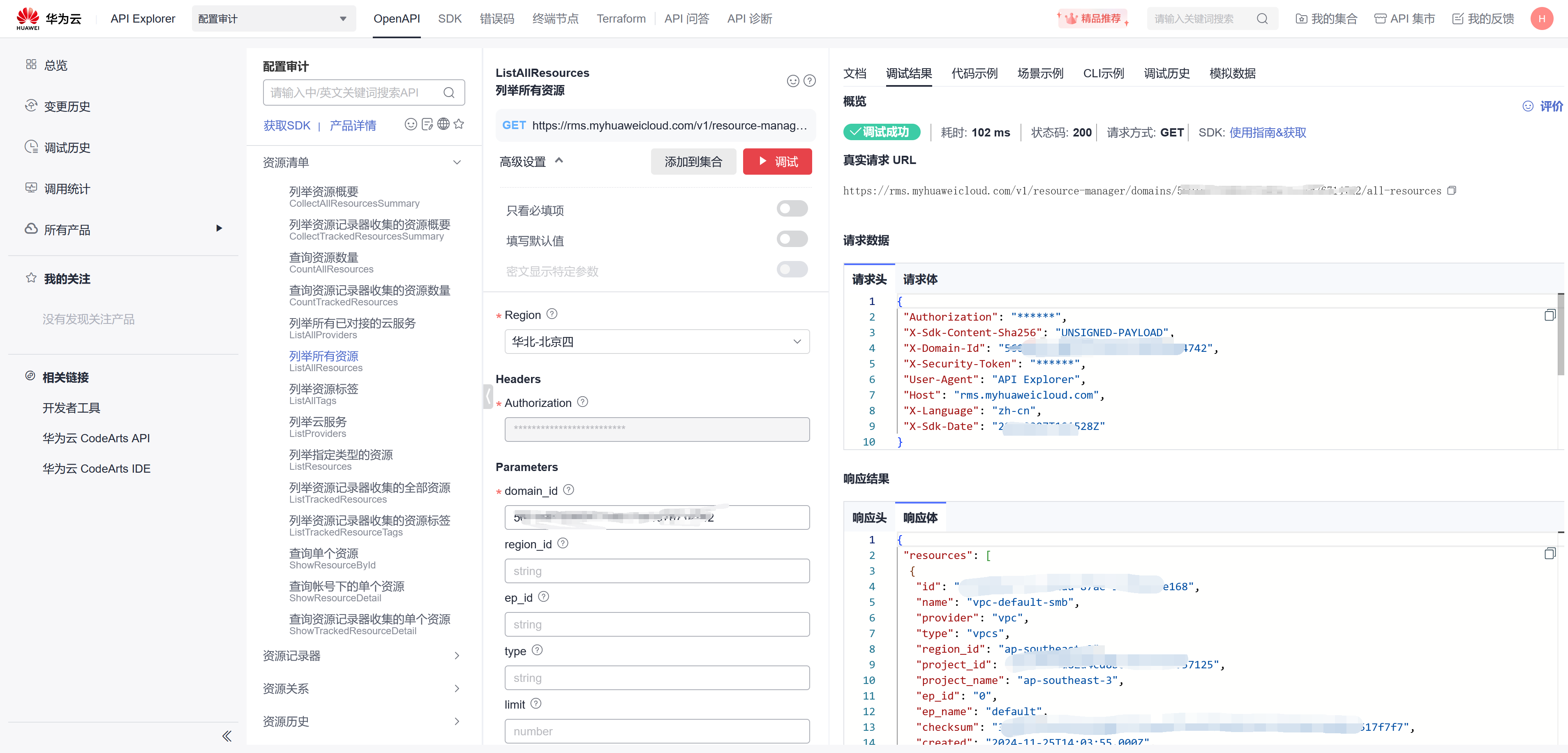Open the 配置审计 product dropdown
This screenshot has height=753, width=1568.
273,19
